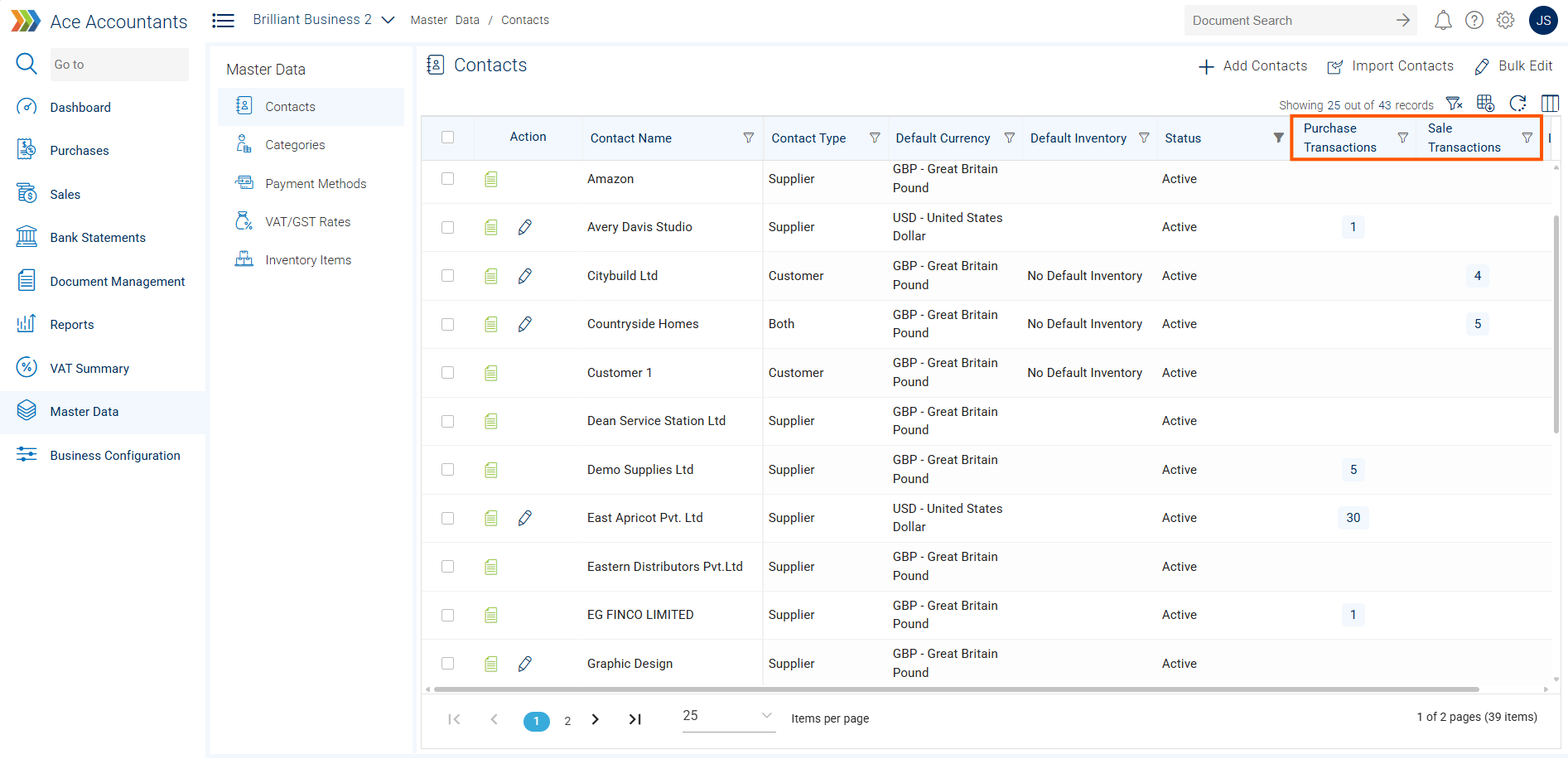
Task: Go to the next page arrow
Action: [596, 719]
